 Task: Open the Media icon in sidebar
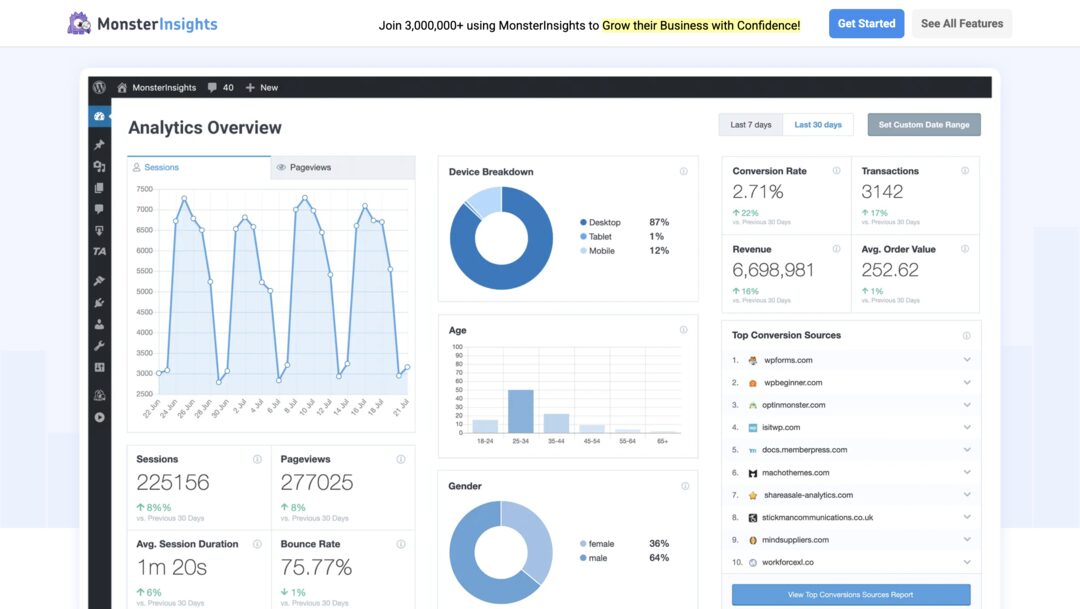coord(99,166)
